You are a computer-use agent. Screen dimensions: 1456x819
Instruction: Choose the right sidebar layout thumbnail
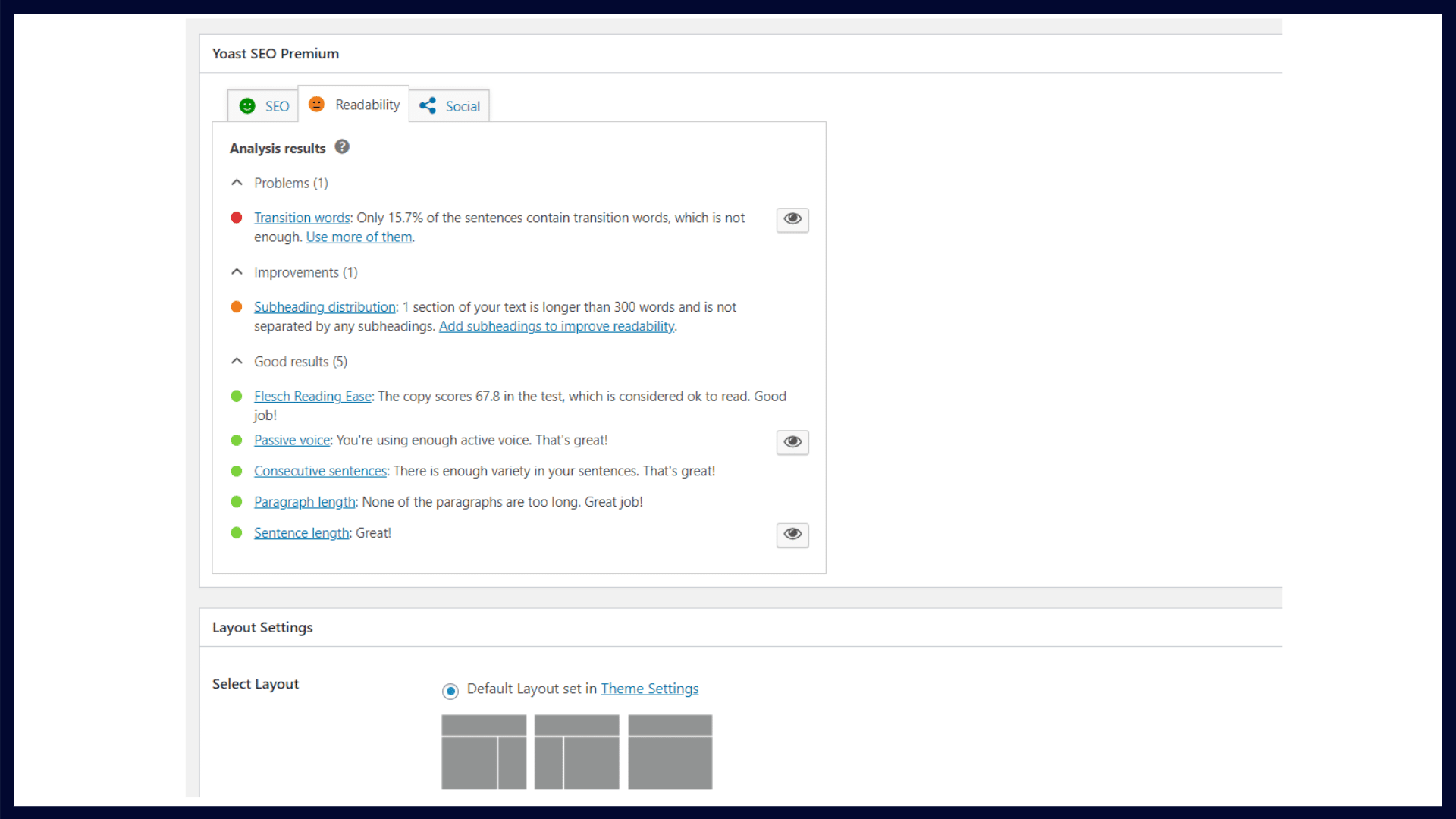[484, 752]
